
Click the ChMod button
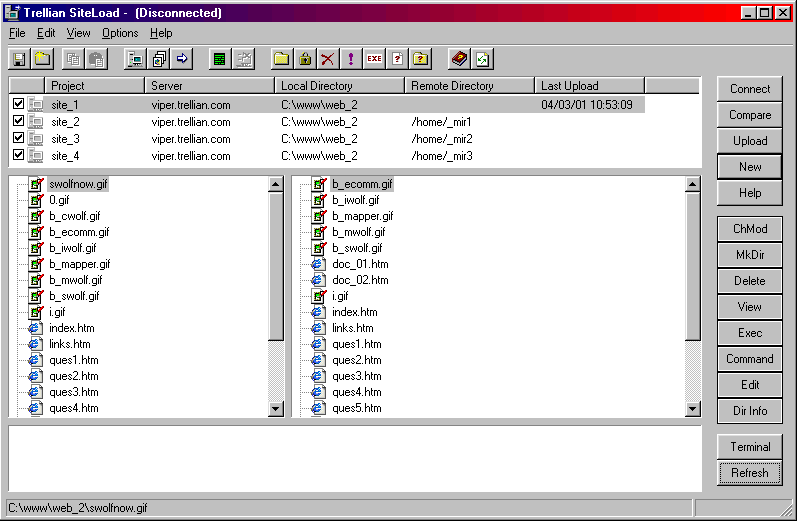click(750, 229)
